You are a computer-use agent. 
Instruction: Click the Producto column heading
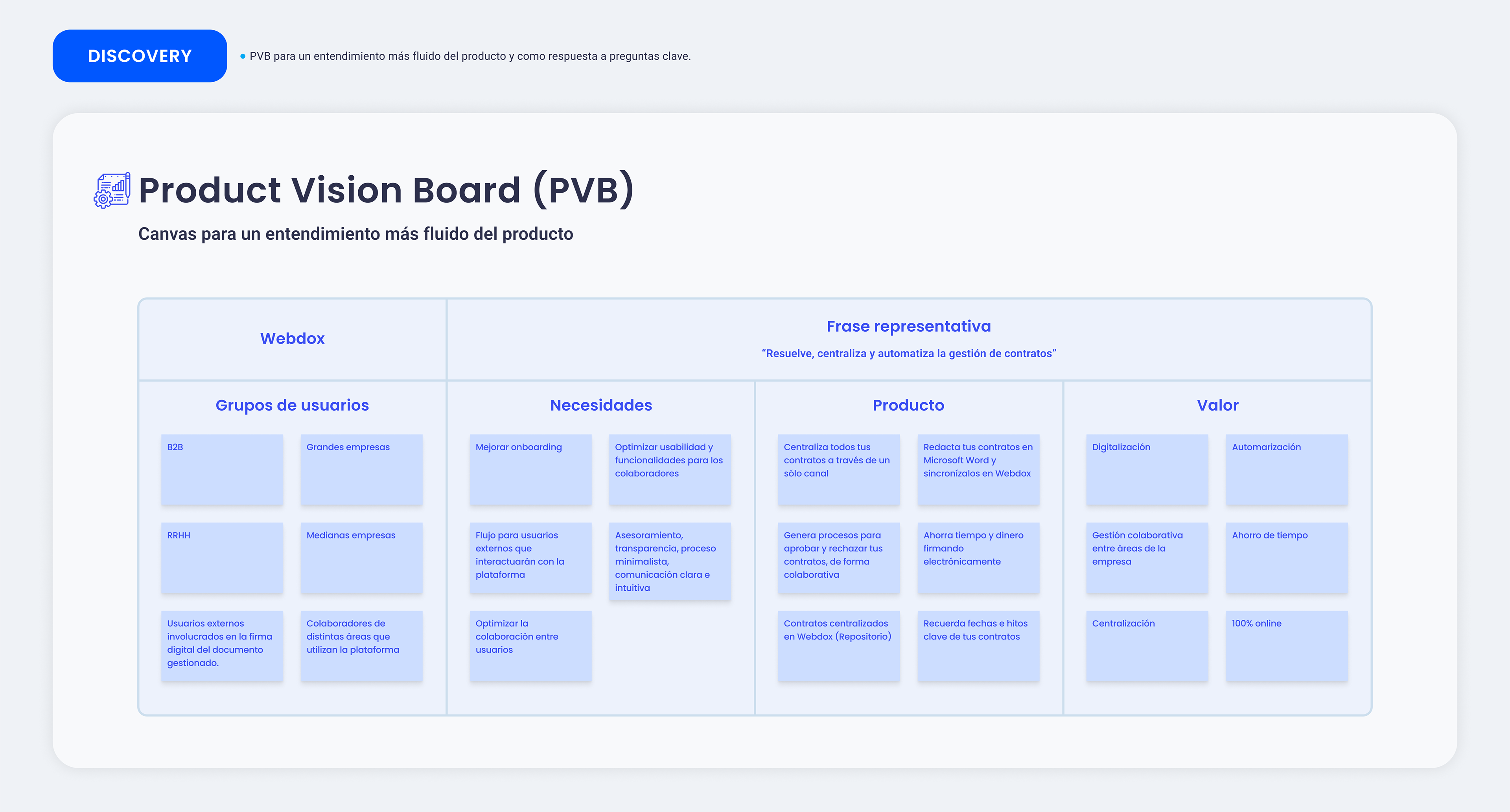[x=908, y=405]
